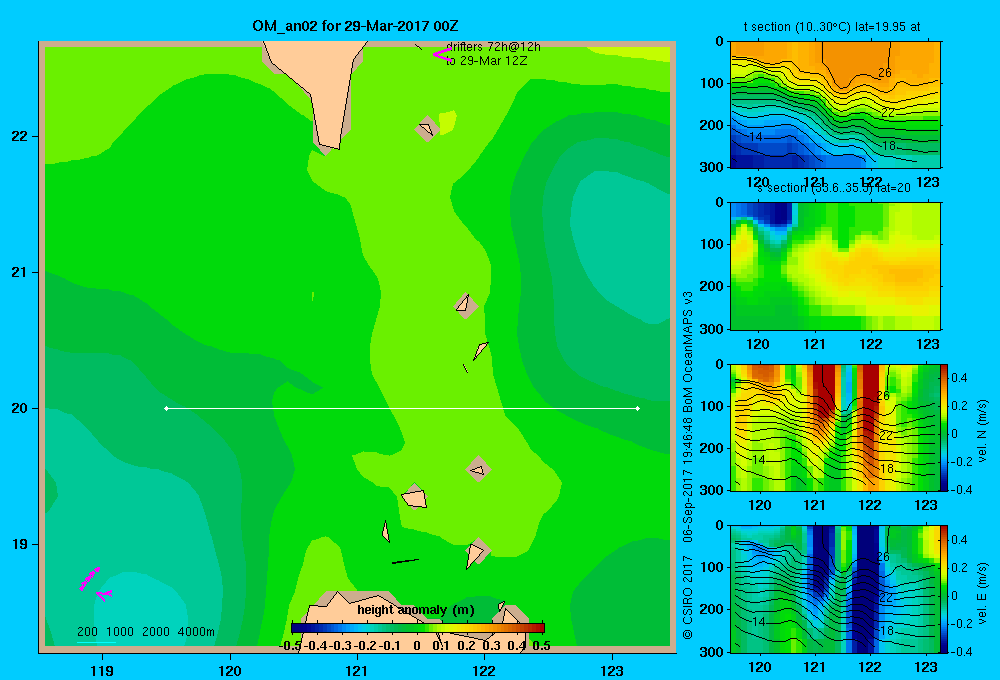This screenshot has height=680, width=1000.
Task: Click the '14' contour label in the temperature section
Action: click(x=756, y=137)
